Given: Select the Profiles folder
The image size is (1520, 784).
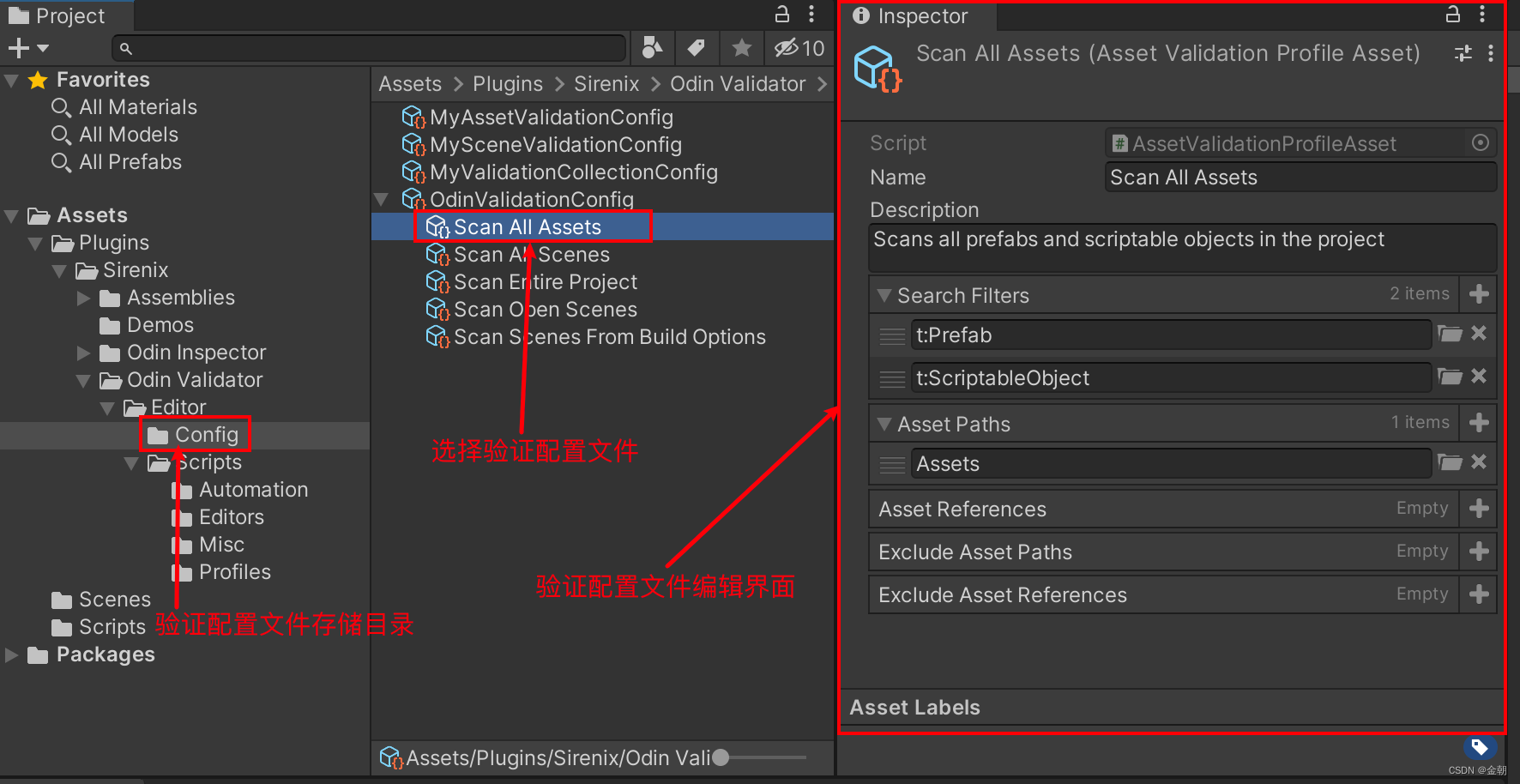Looking at the screenshot, I should 235,572.
